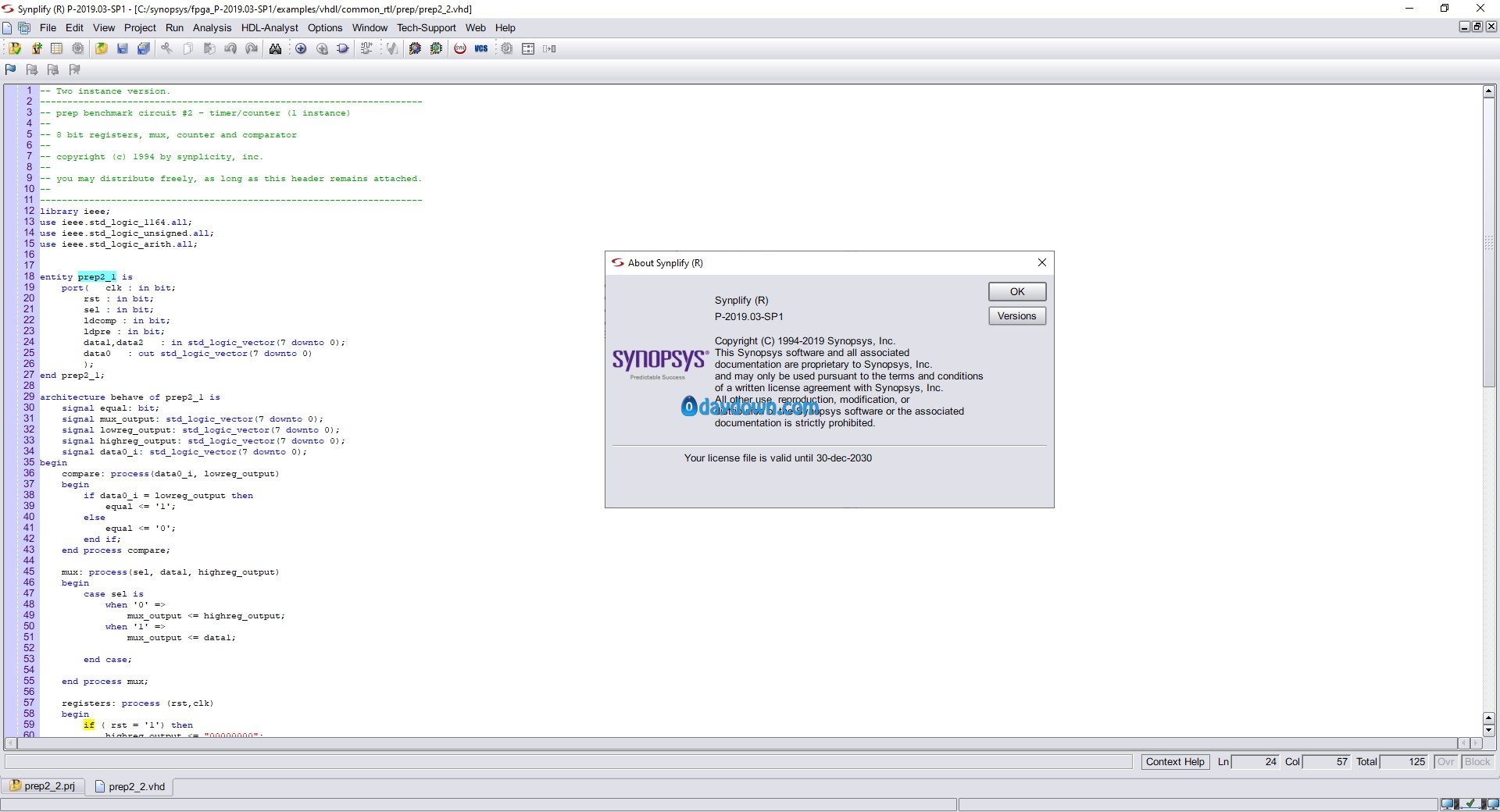Launch the VCS simulator icon
This screenshot has height=812, width=1500.
(481, 48)
